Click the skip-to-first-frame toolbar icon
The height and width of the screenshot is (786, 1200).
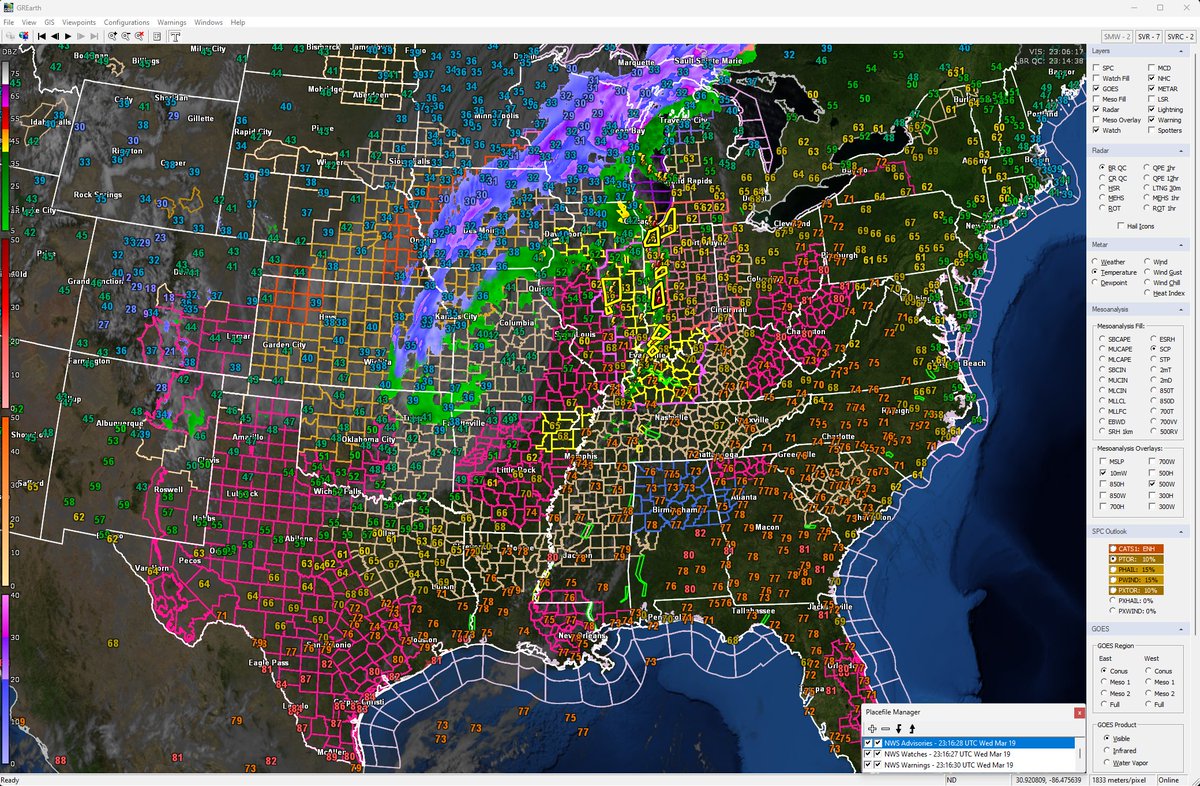[40, 36]
